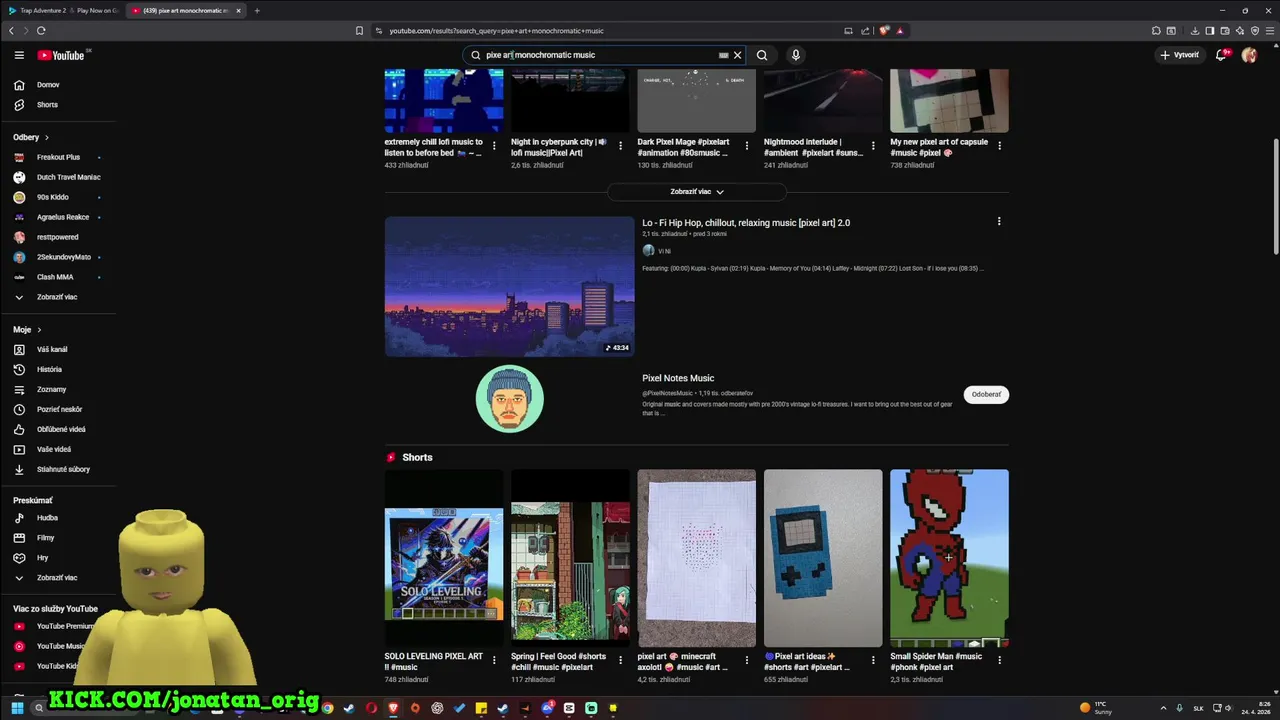Expand Preskúmať with Zobraziť viac
The image size is (1280, 720).
(58, 578)
